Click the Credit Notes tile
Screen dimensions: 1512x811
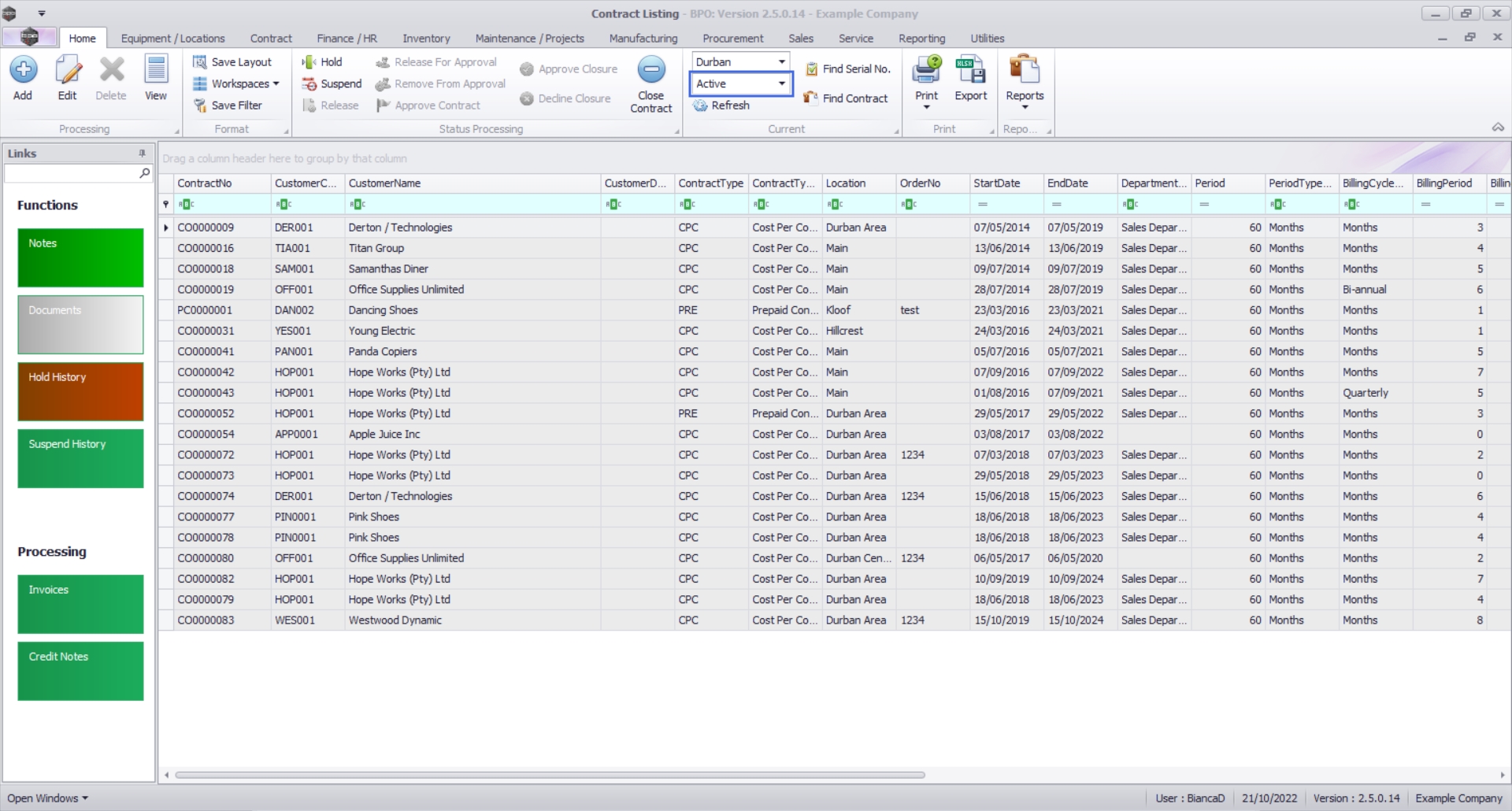pos(80,672)
